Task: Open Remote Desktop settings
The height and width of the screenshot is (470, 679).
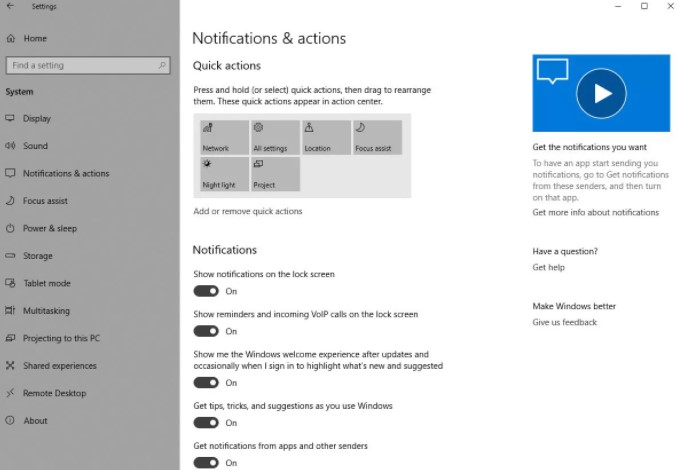Action: click(55, 393)
